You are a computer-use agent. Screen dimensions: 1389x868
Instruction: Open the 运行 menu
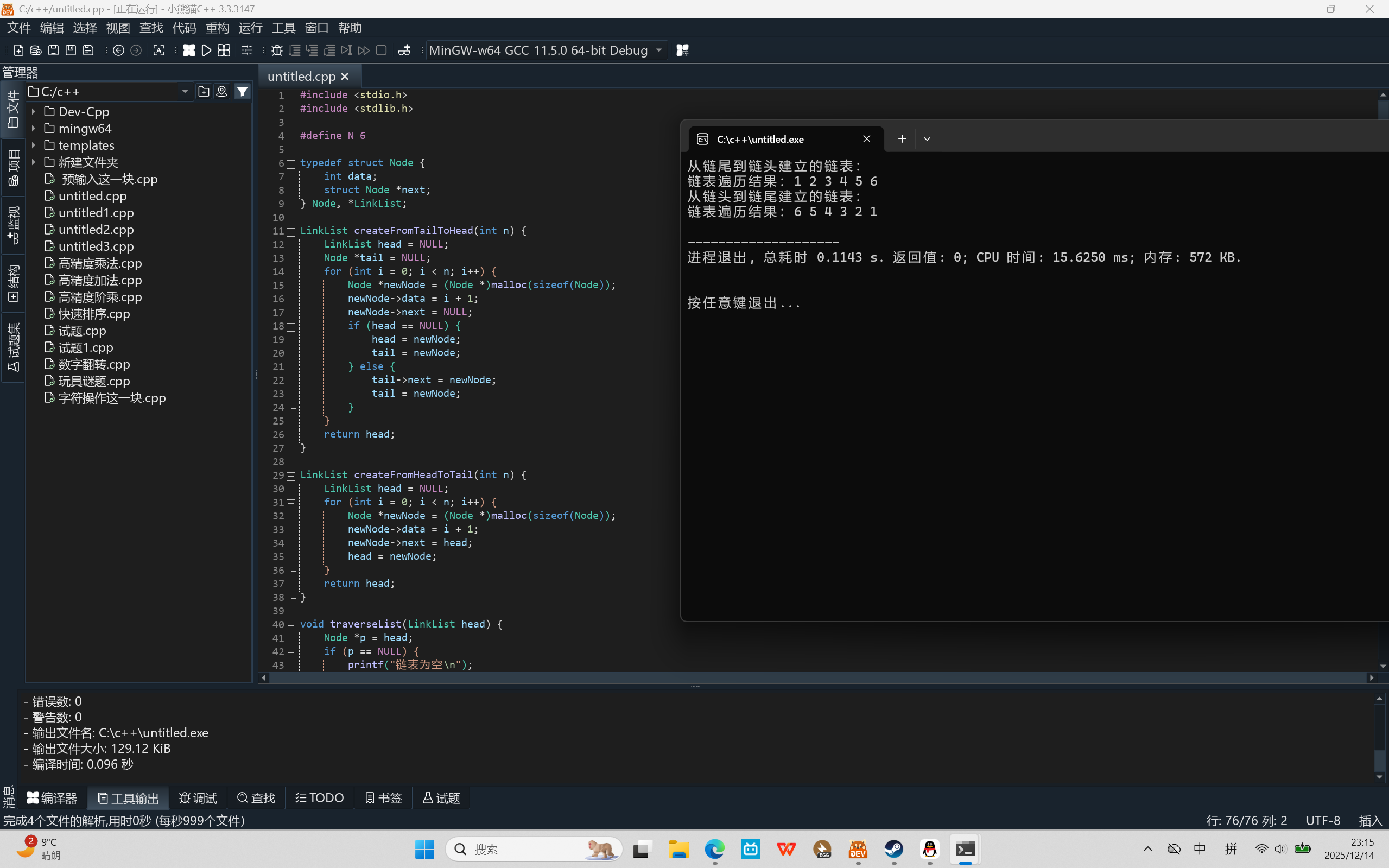[x=250, y=28]
